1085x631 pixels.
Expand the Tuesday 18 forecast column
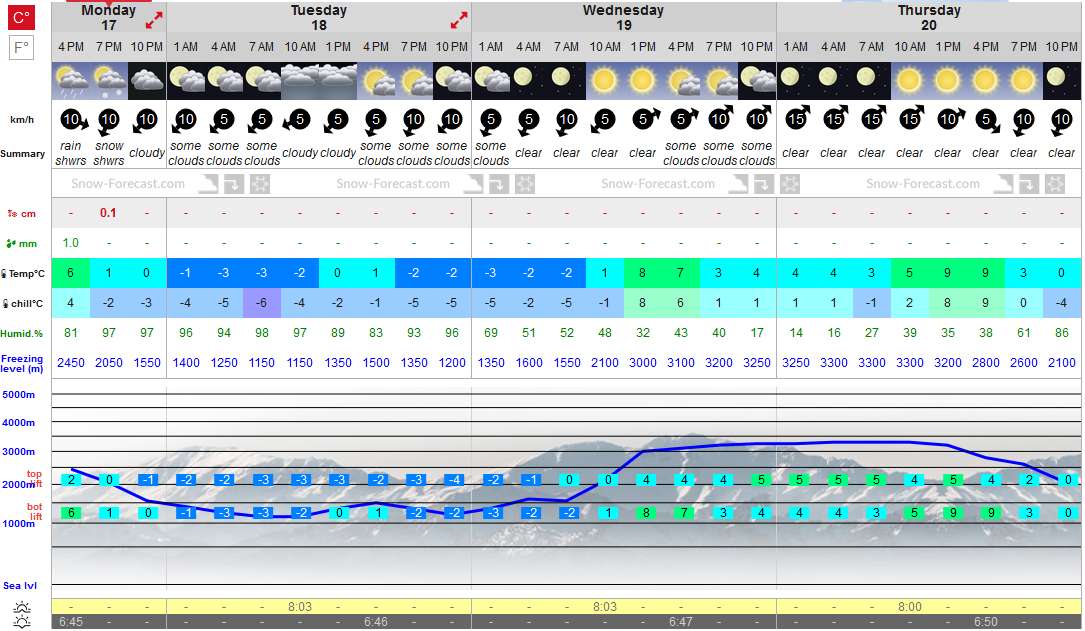tap(459, 21)
